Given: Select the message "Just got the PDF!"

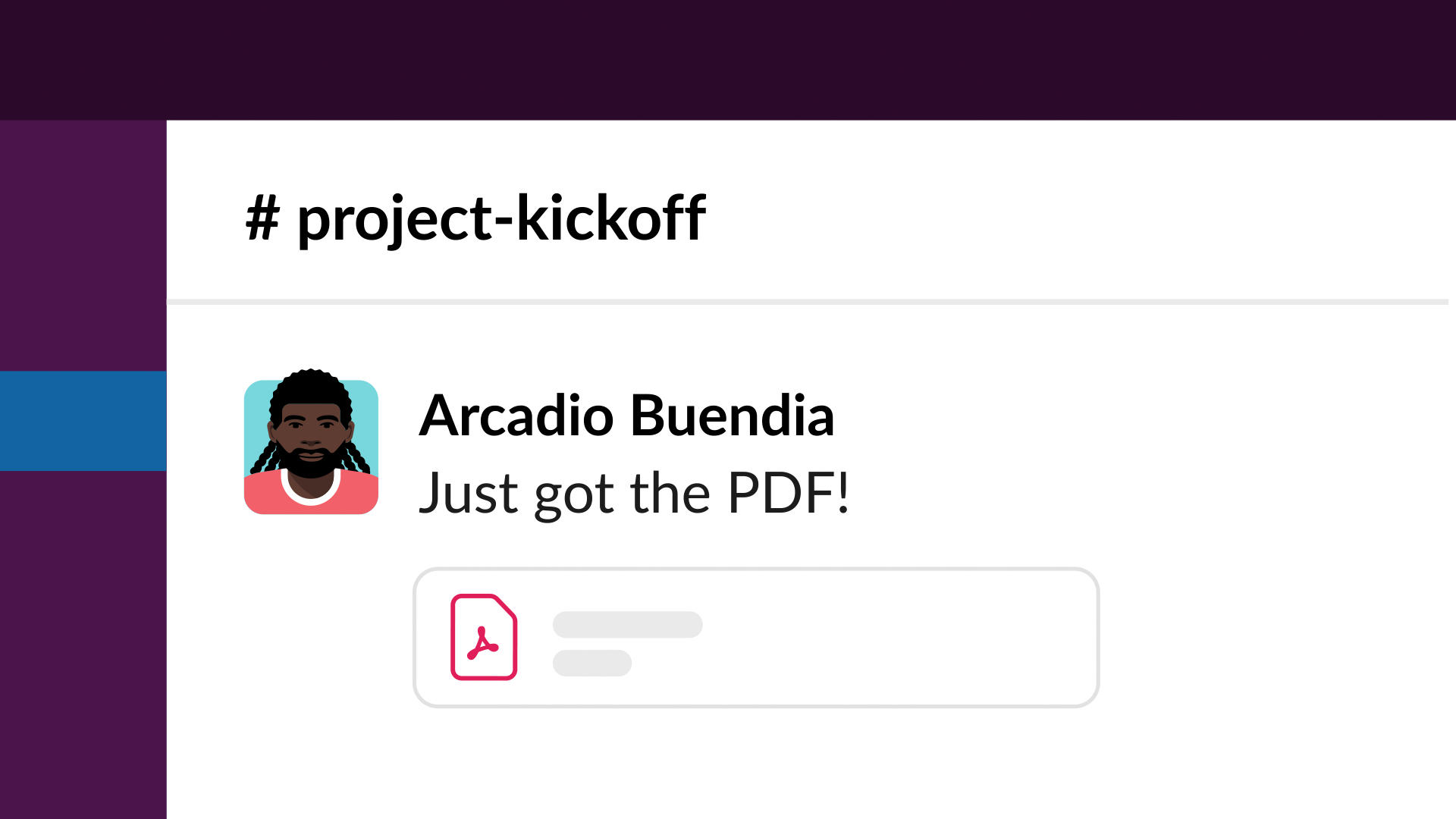Looking at the screenshot, I should point(634,493).
